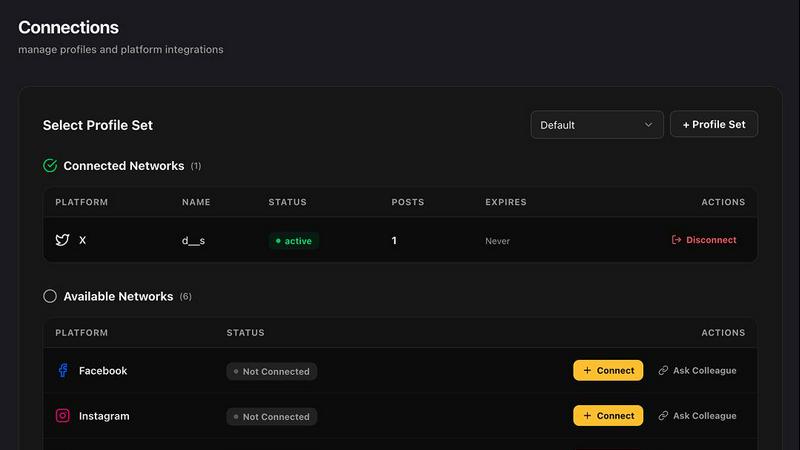Viewport: 800px width, 450px height.
Task: Click the posts count 1
Action: point(394,240)
